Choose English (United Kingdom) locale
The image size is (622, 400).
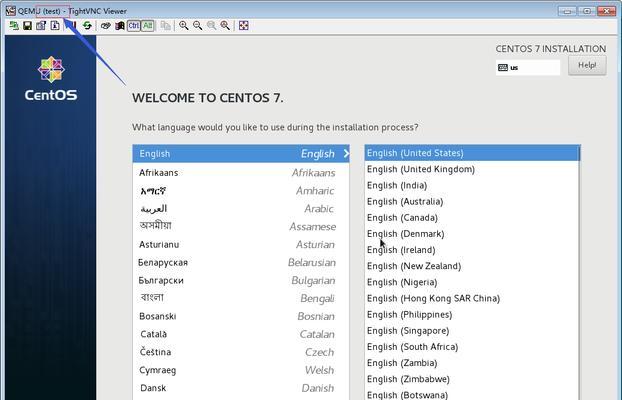pyautogui.click(x=472, y=169)
